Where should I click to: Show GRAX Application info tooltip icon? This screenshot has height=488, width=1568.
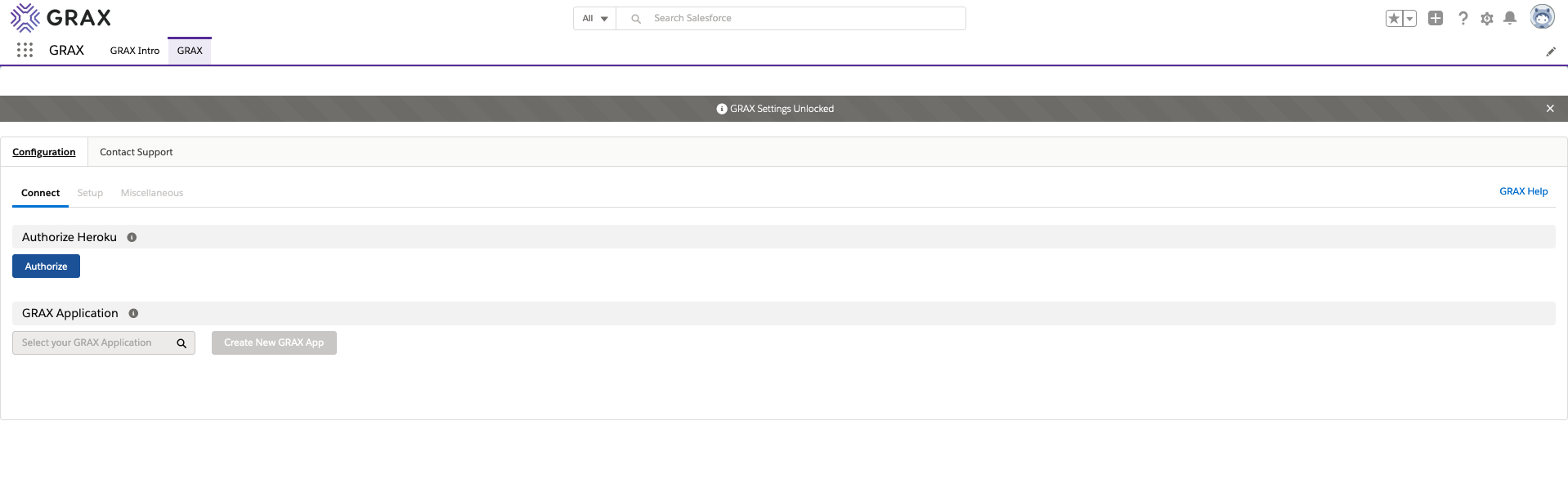(x=133, y=313)
